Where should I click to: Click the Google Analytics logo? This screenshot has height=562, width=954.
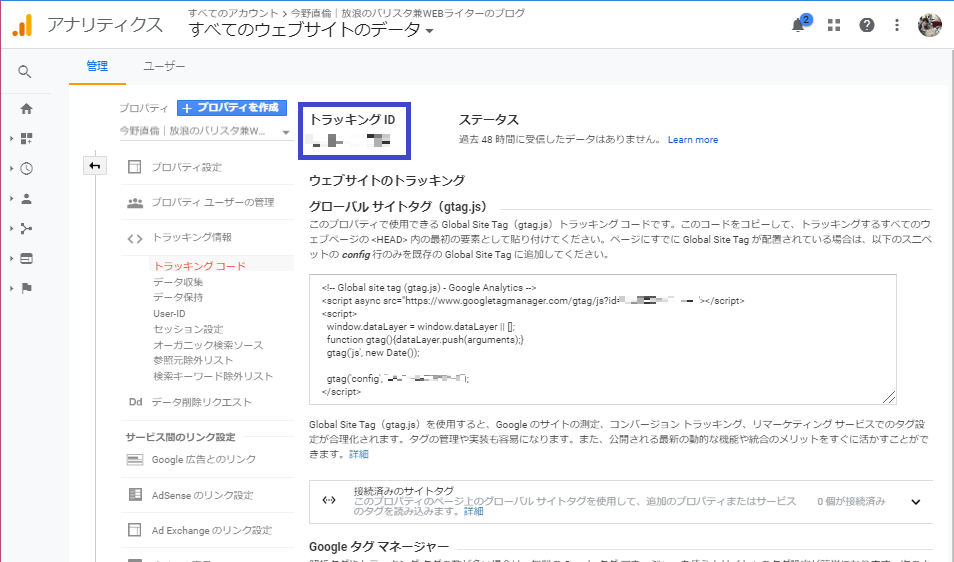pos(23,26)
